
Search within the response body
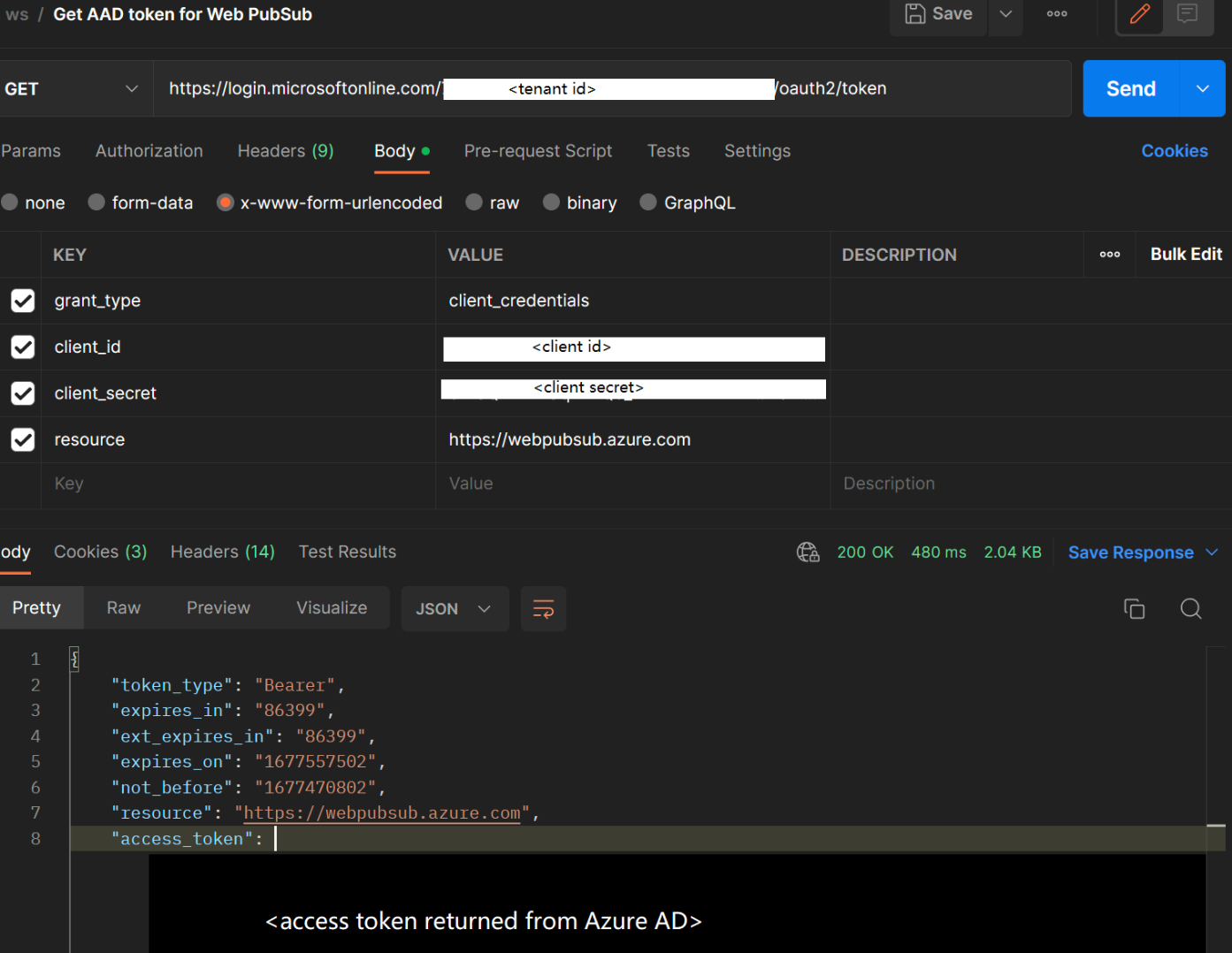coord(1190,608)
